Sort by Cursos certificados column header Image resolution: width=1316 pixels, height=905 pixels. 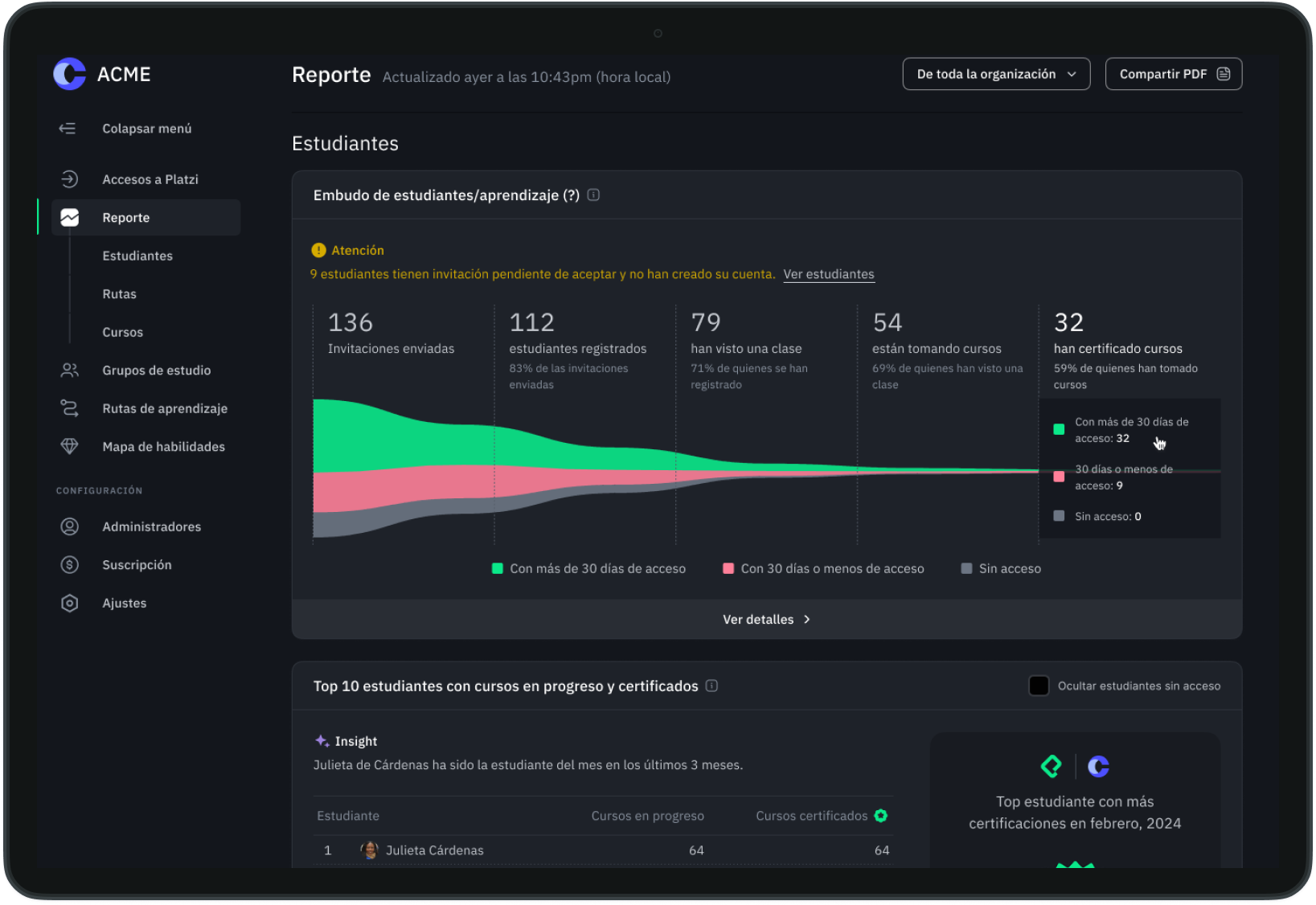point(812,816)
